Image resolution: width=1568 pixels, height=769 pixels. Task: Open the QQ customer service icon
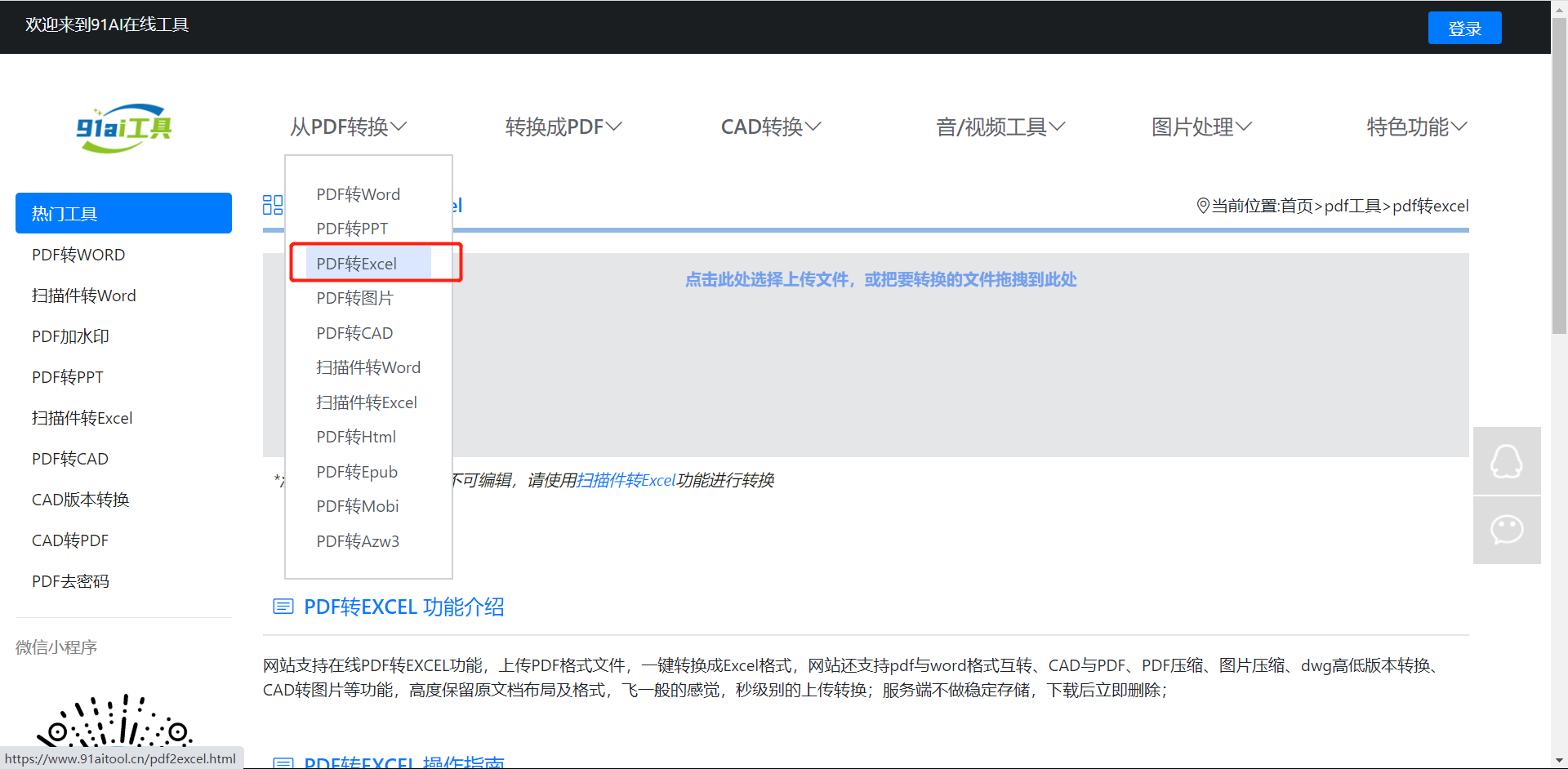point(1506,461)
